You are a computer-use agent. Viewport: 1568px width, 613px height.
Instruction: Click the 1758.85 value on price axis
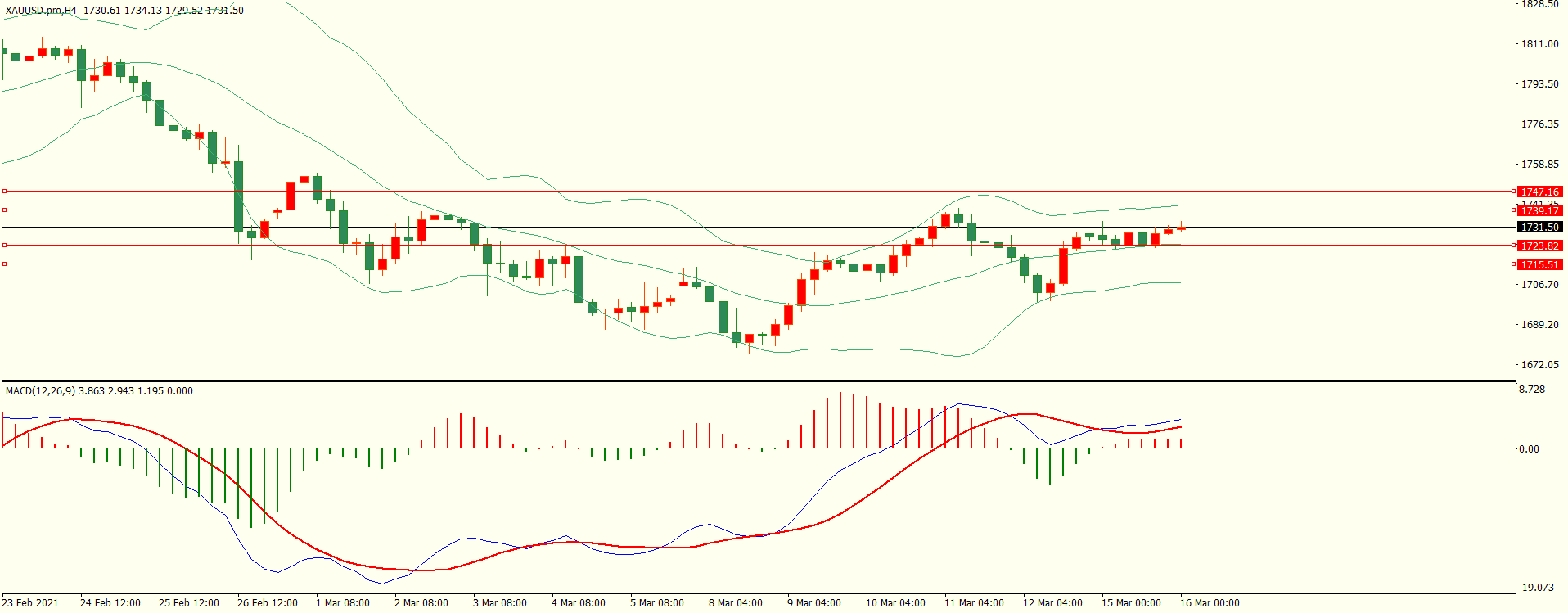(x=1539, y=165)
